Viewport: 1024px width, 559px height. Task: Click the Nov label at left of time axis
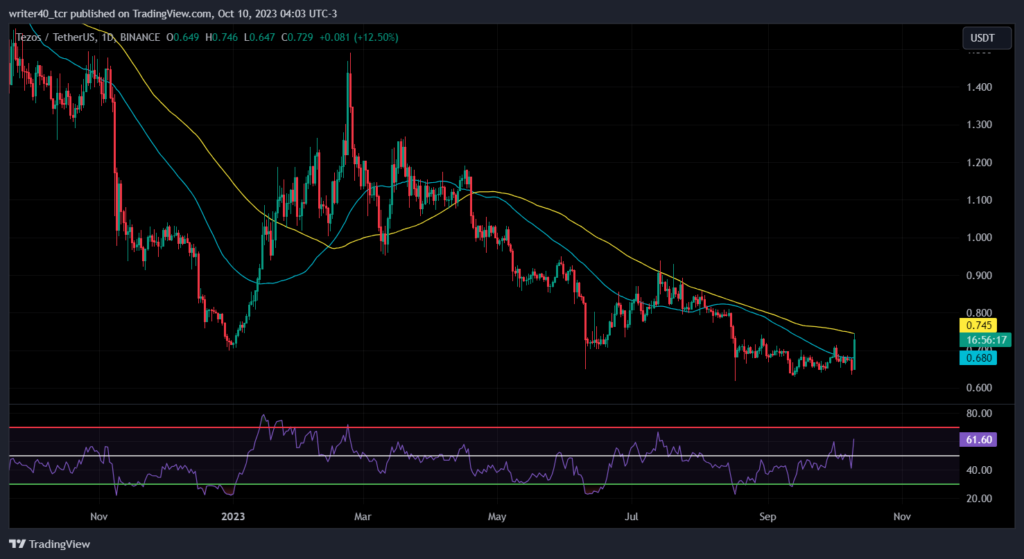99,517
